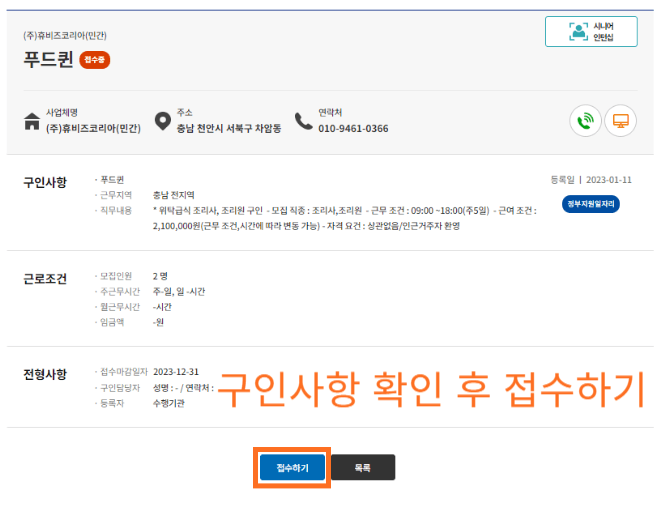The image size is (661, 508).
Task: Click the 전형사항 section heading
Action: pos(45,374)
